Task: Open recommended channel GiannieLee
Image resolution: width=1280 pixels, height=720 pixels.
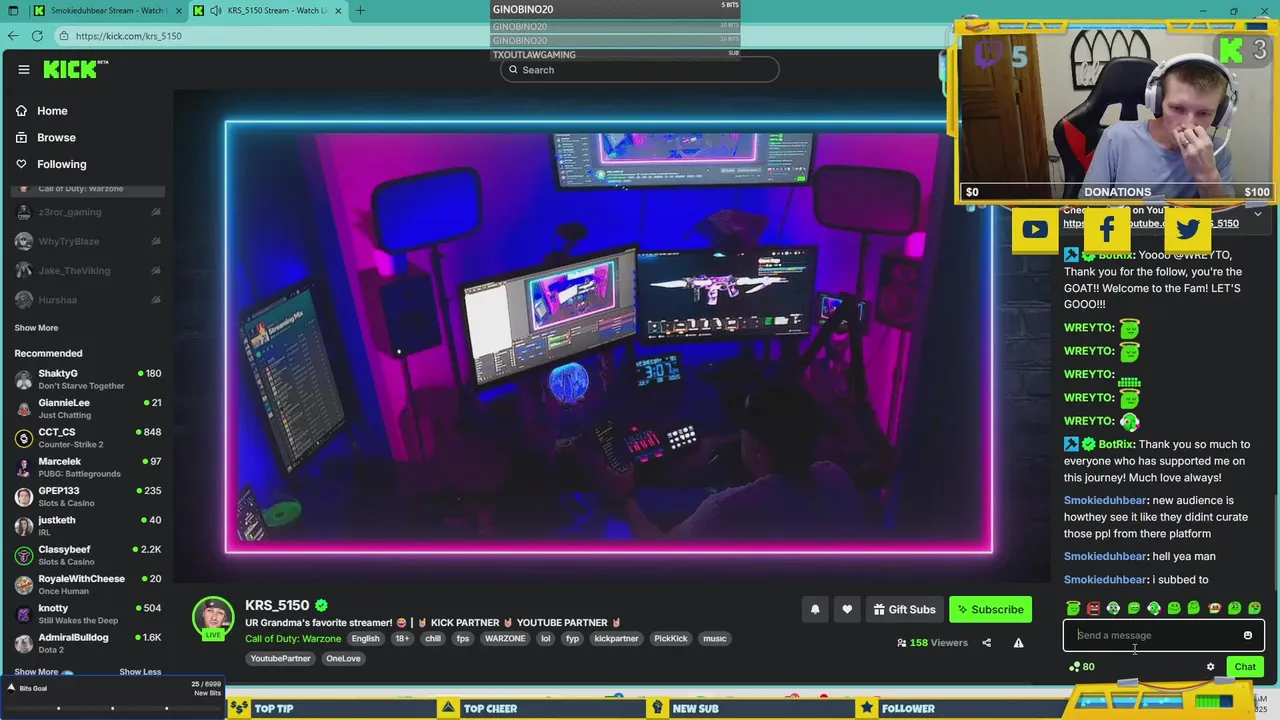Action: click(88, 408)
